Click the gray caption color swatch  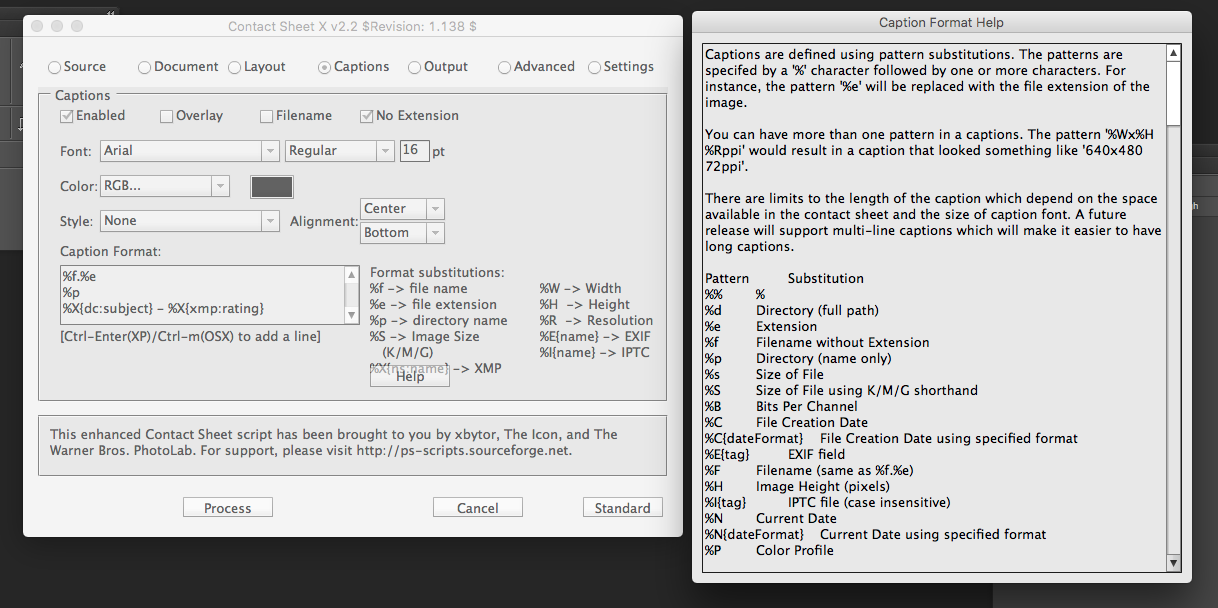click(x=272, y=187)
